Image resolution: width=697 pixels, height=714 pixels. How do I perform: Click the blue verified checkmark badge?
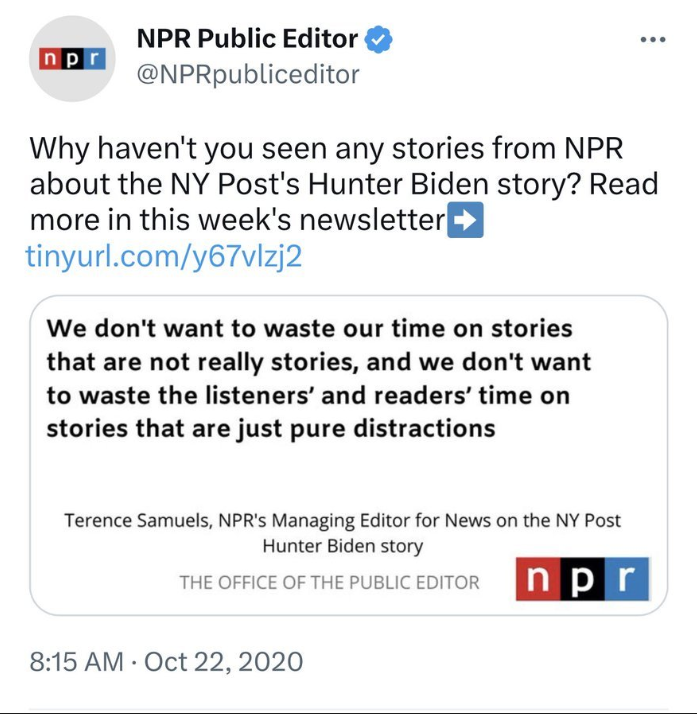[x=378, y=40]
